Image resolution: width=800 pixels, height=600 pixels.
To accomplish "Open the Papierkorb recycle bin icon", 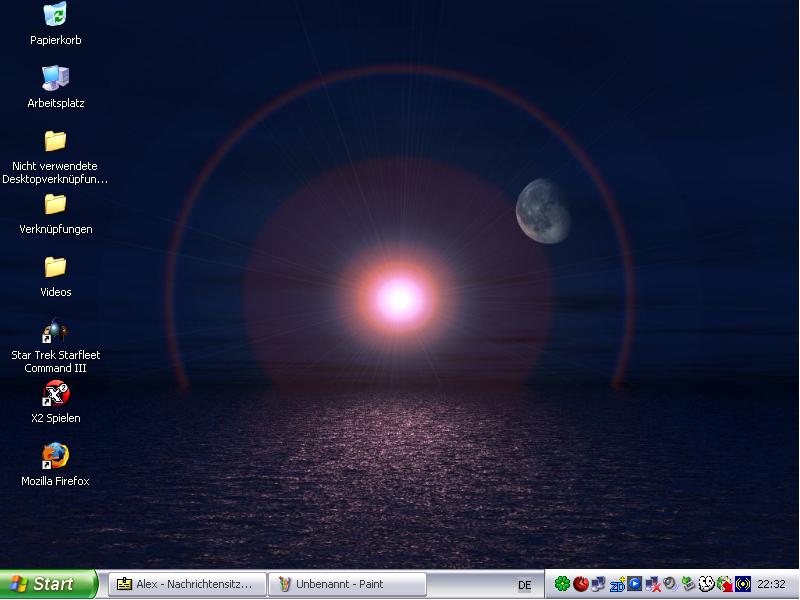I will (55, 16).
